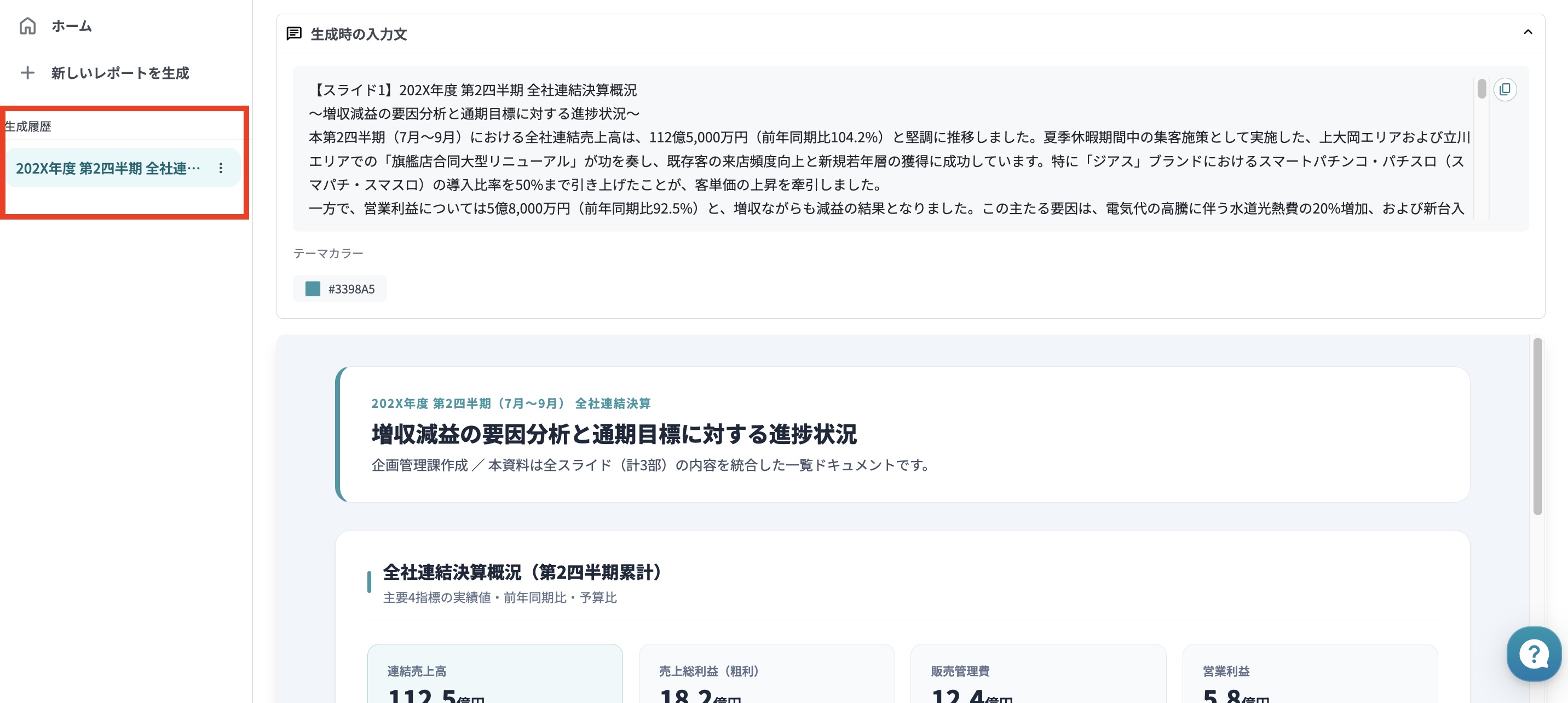Click subtitle 202X年度 第2四半期（7月〜9月） 全社連結決算

coord(511,403)
